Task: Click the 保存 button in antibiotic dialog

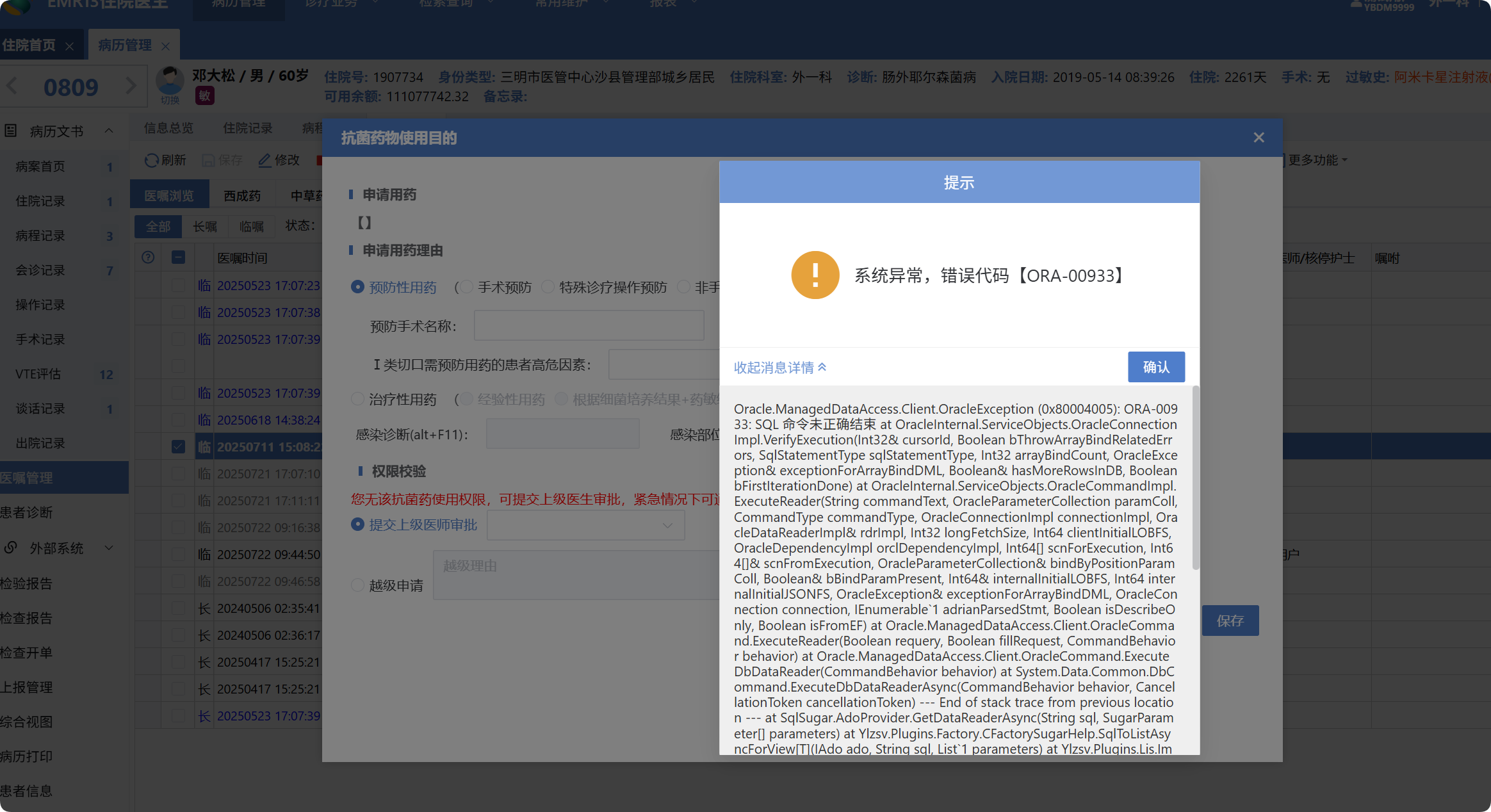Action: (1230, 621)
